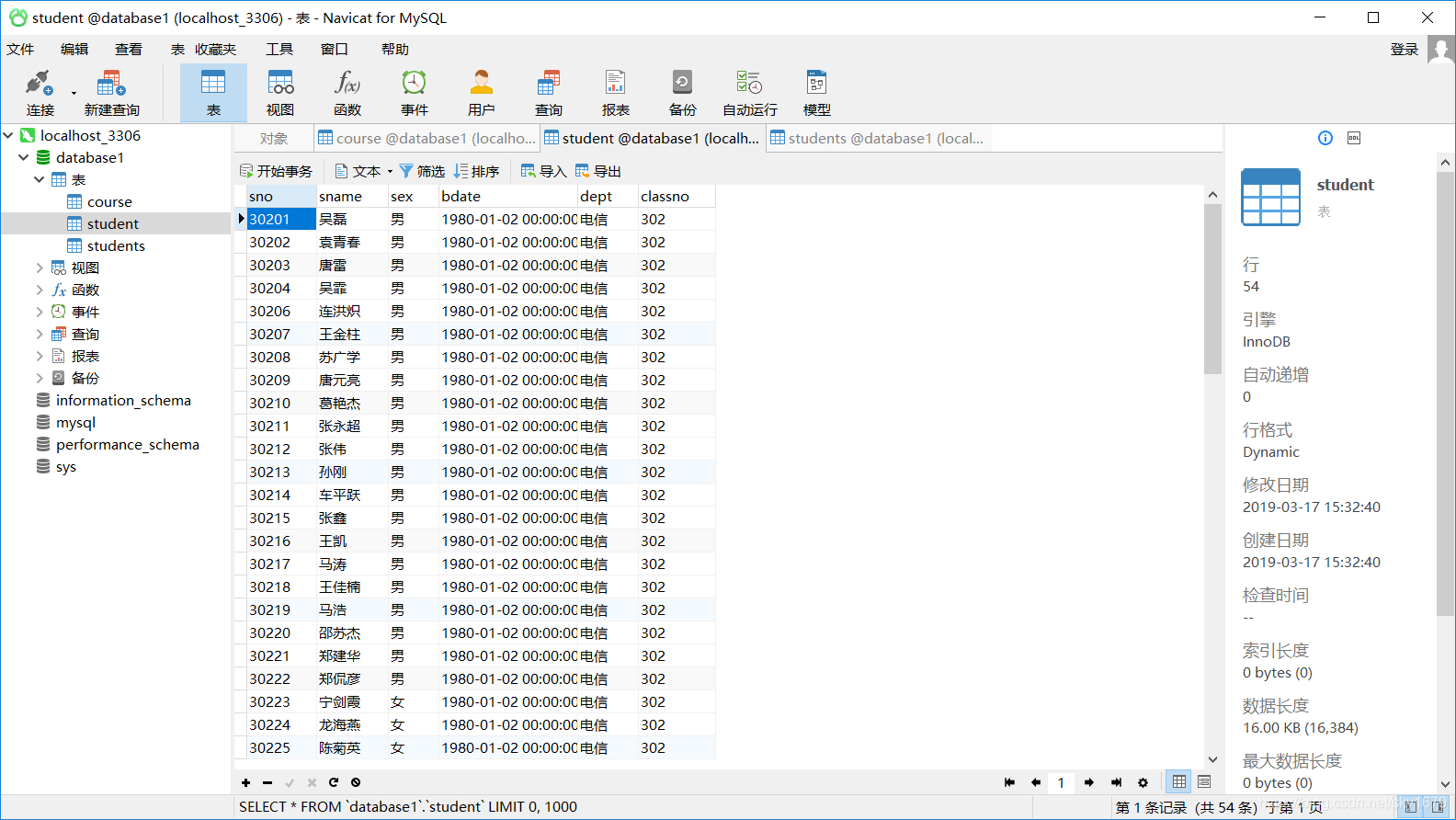Expand the Events (事件) tree node
The image size is (1456, 820).
40,312
